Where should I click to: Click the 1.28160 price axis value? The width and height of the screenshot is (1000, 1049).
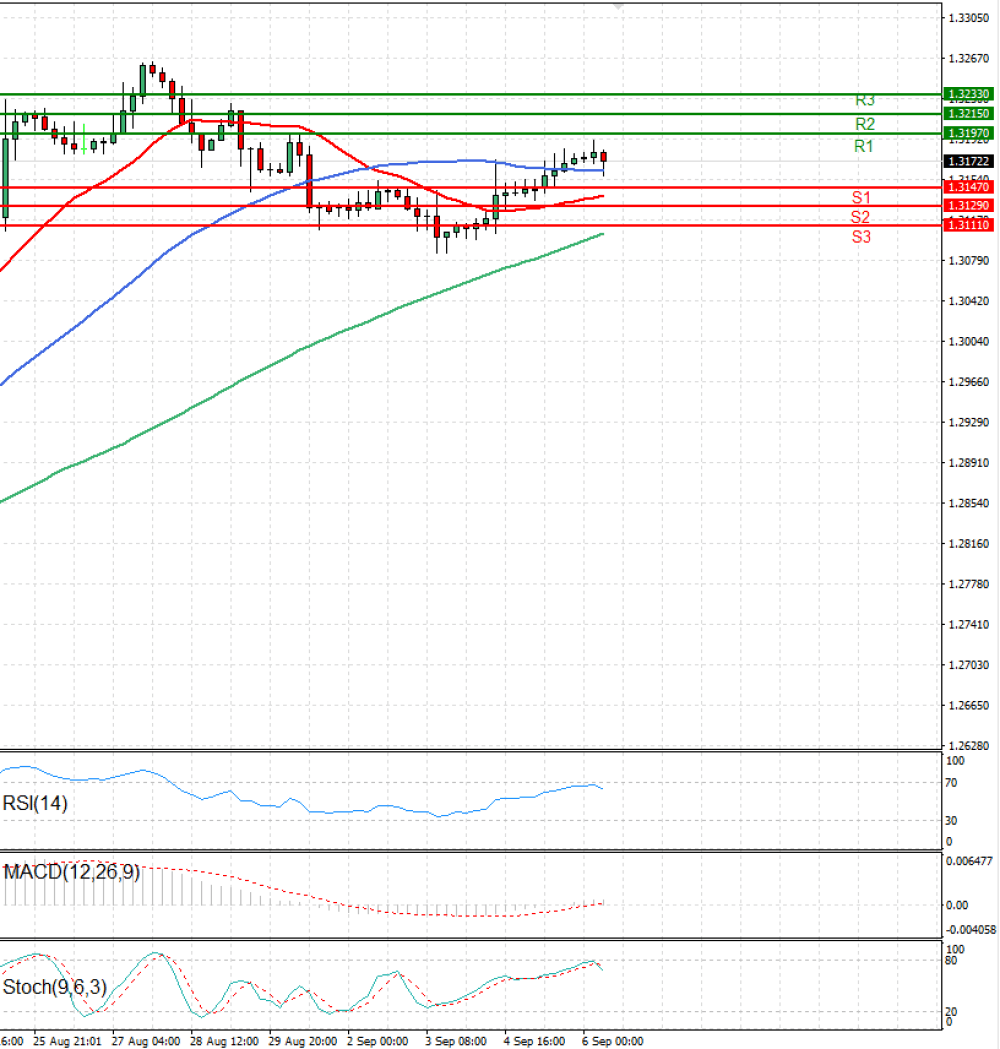point(969,544)
